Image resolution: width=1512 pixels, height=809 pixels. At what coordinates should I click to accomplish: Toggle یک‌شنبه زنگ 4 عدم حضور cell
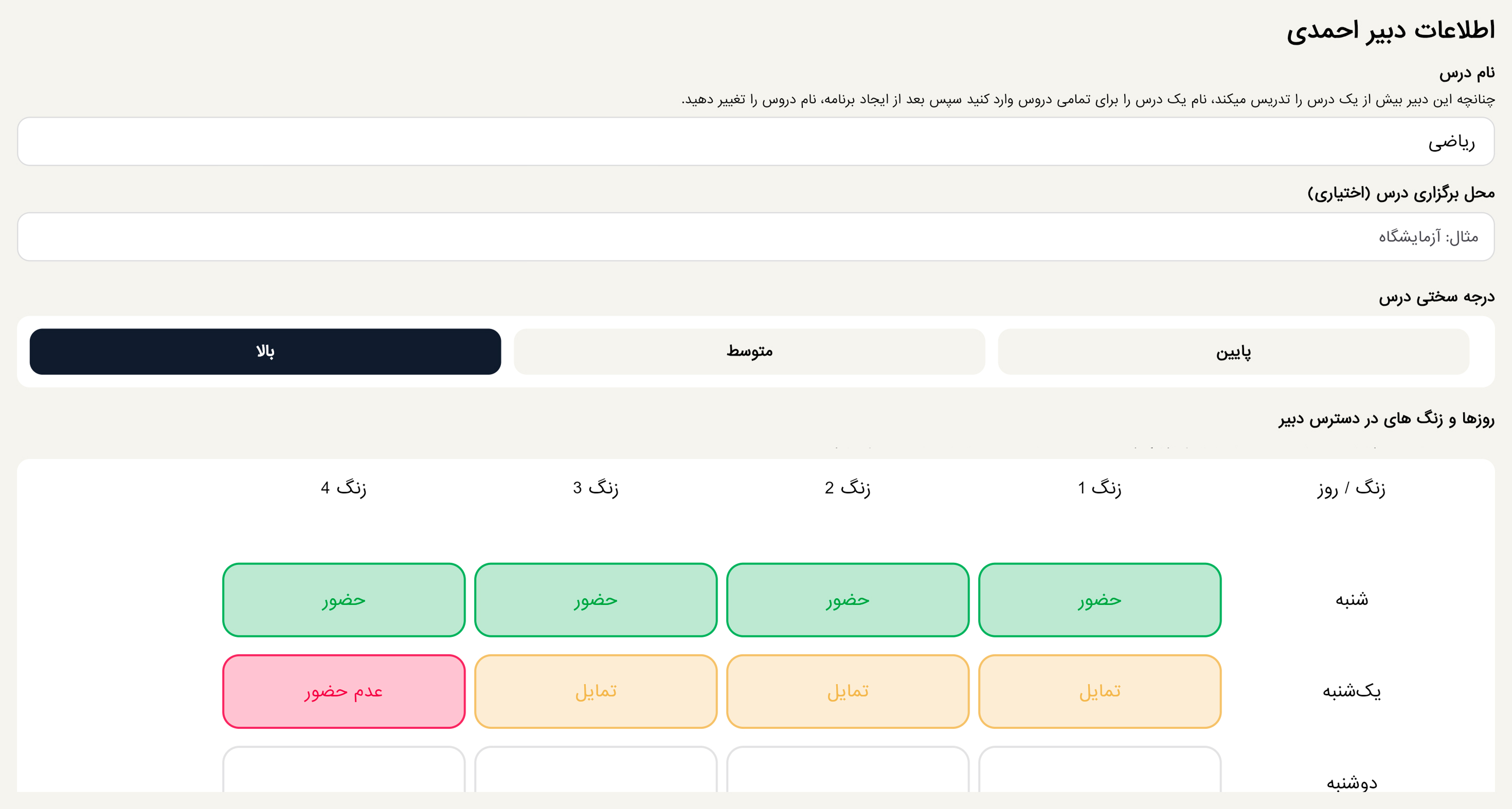[x=344, y=691]
